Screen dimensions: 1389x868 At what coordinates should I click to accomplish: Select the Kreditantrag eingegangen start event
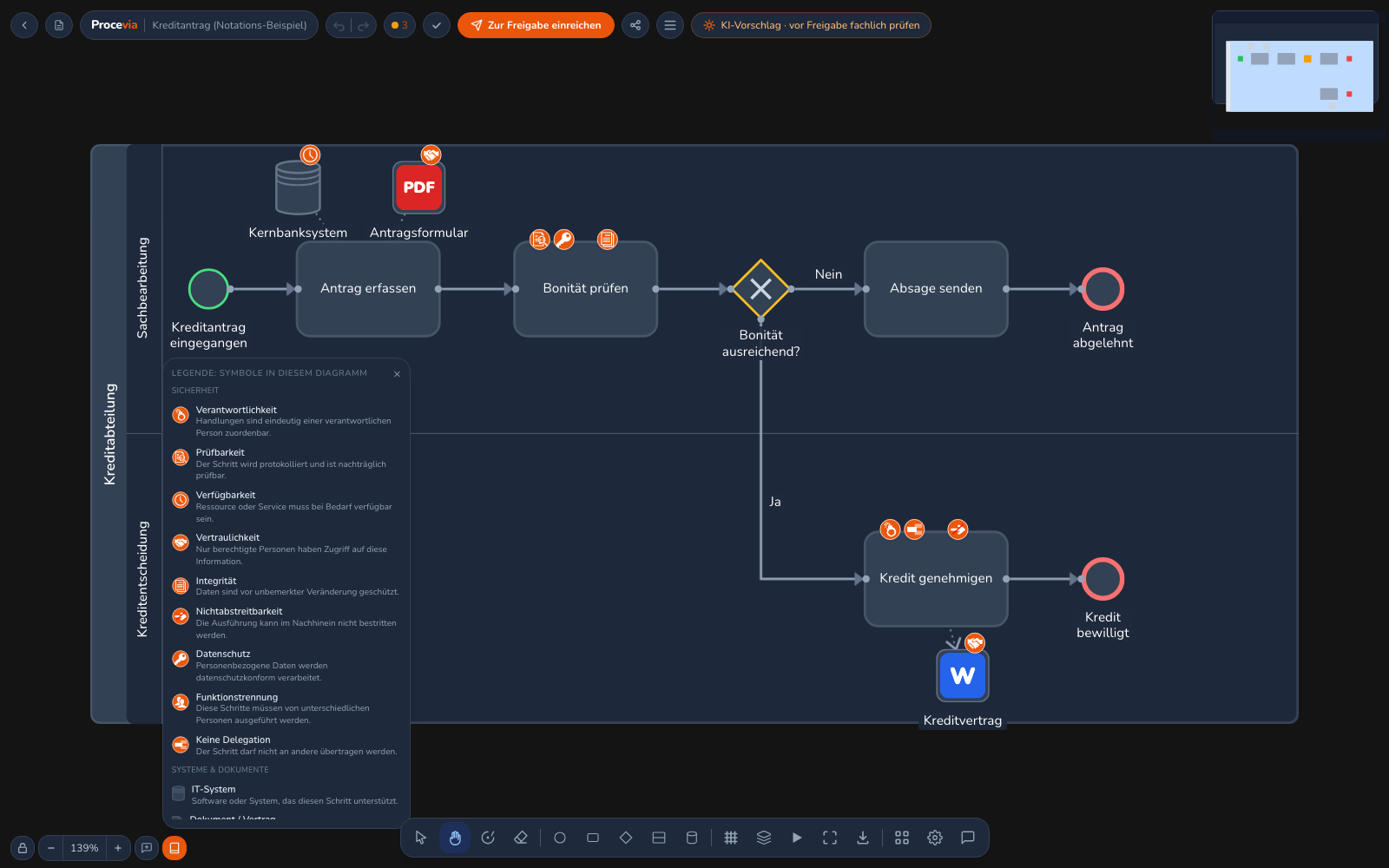208,289
